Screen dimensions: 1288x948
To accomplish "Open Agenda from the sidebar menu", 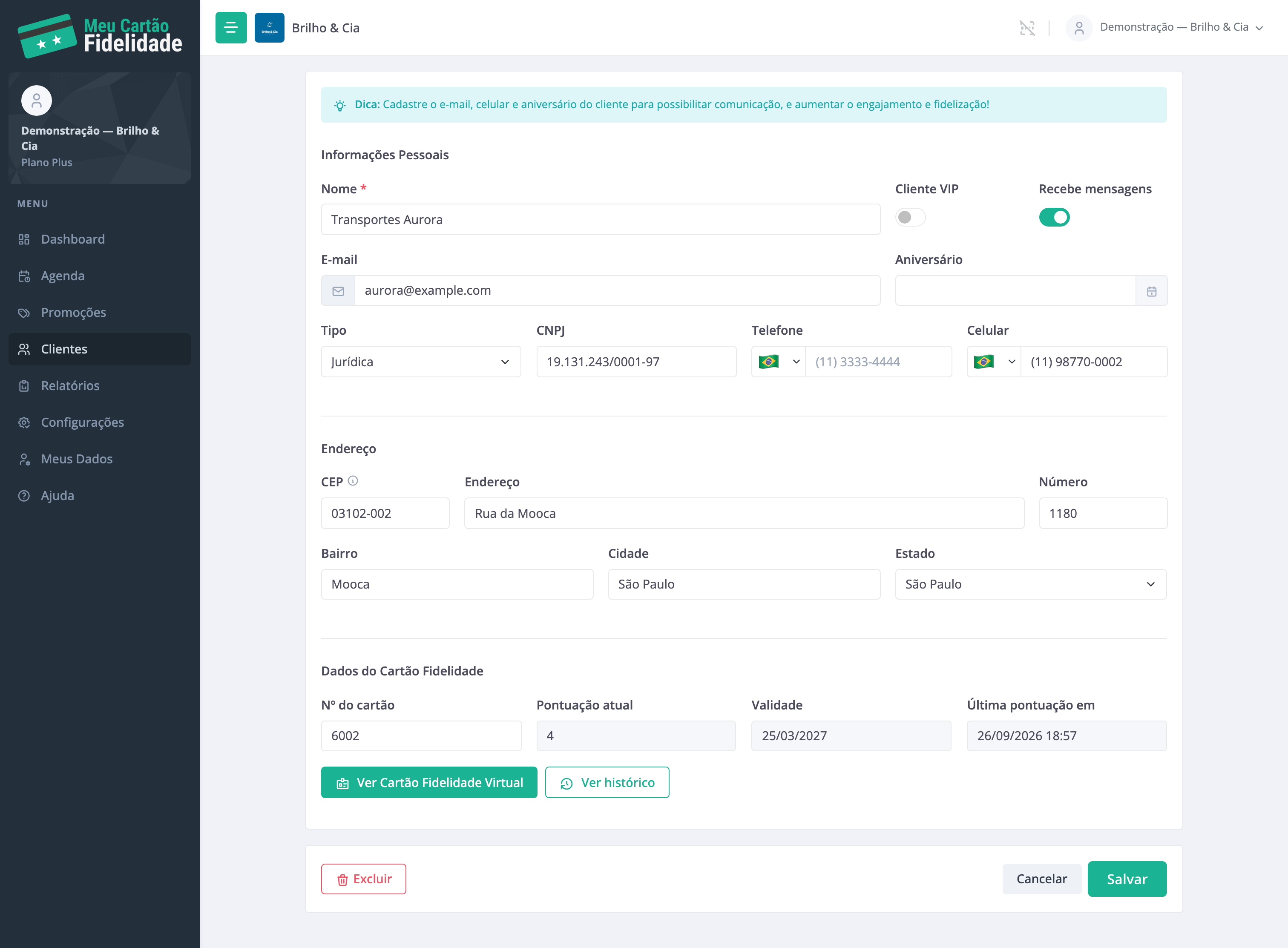I will (x=100, y=276).
